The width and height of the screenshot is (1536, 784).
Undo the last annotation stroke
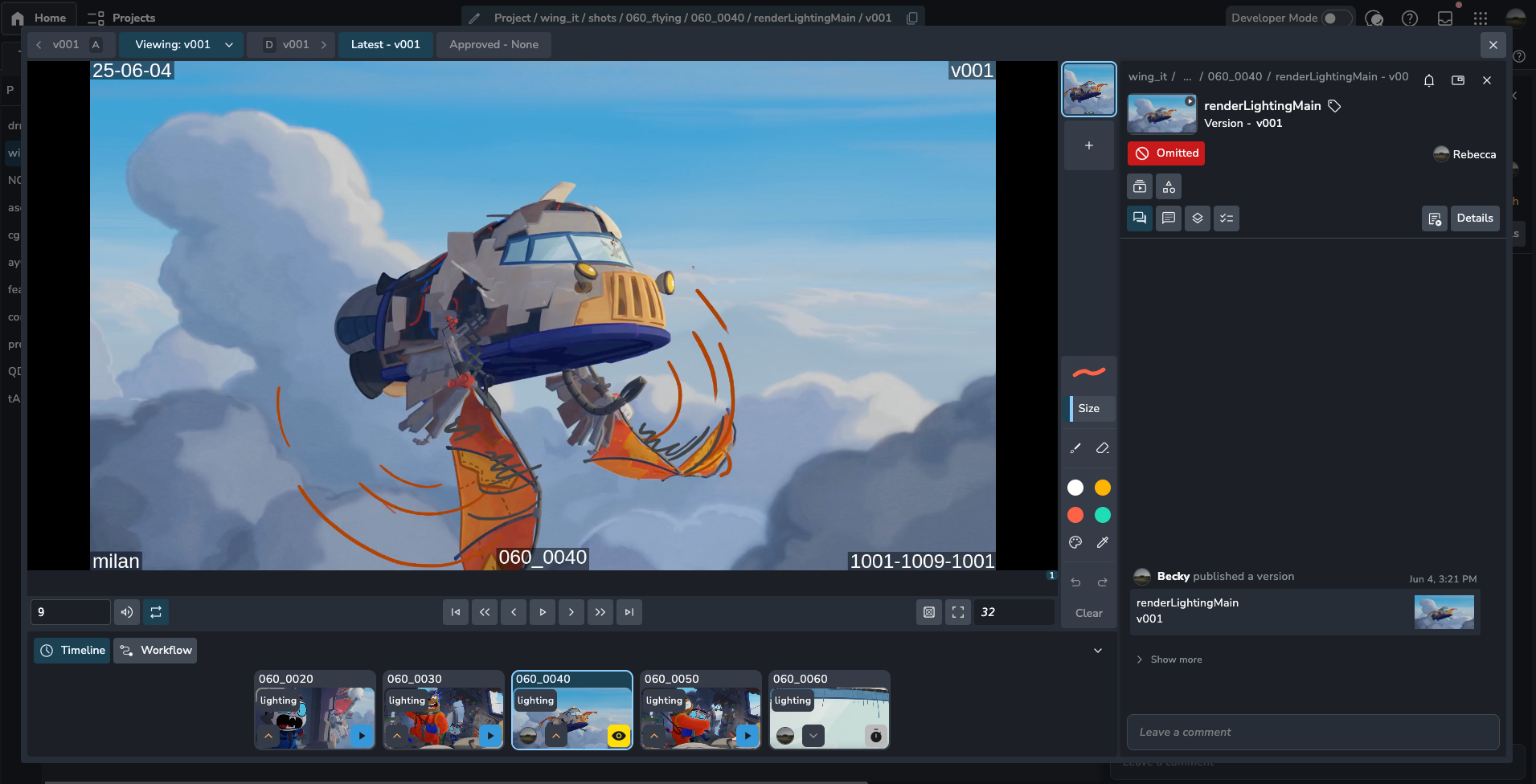[1075, 582]
